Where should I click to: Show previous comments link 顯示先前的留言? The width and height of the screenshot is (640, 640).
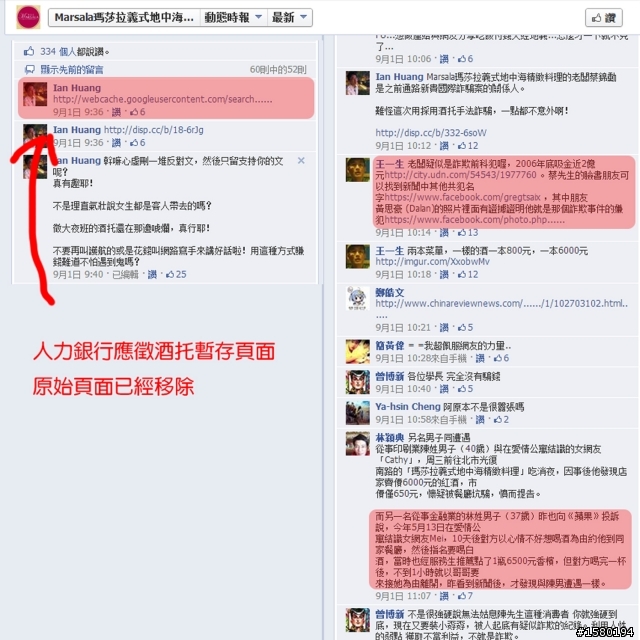click(72, 70)
